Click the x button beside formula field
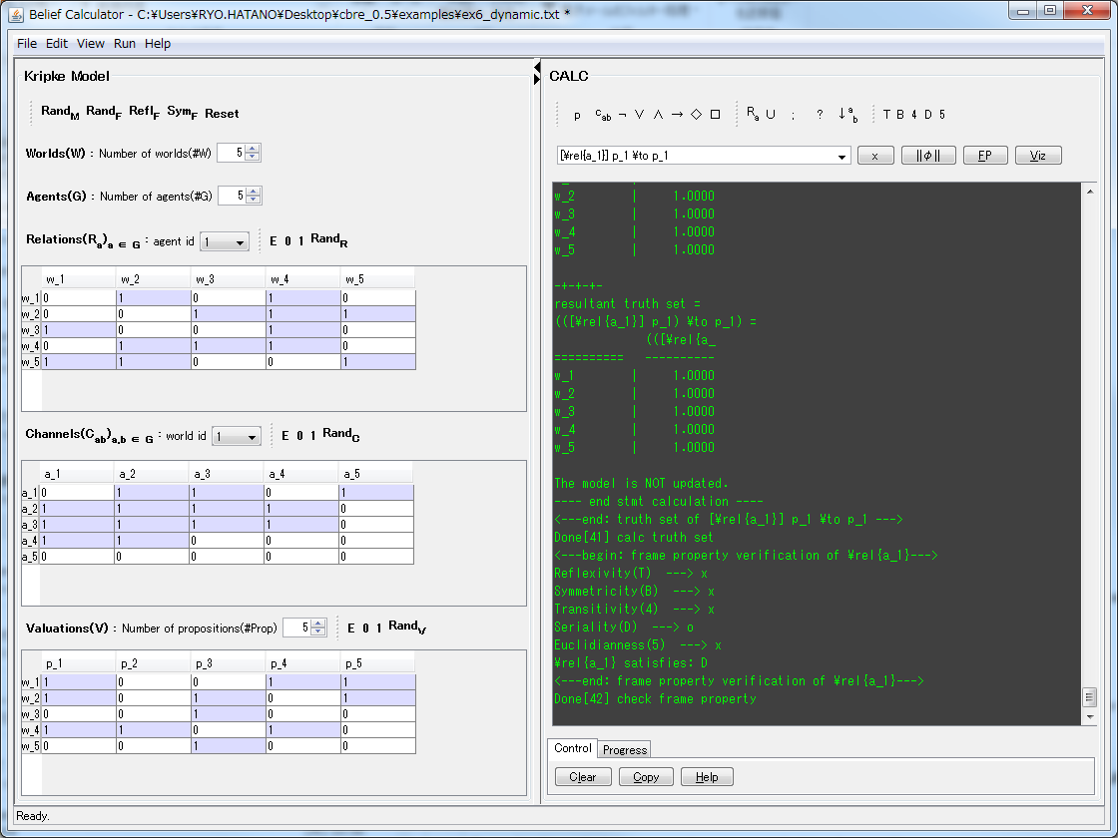This screenshot has height=838, width=1118. tap(876, 155)
